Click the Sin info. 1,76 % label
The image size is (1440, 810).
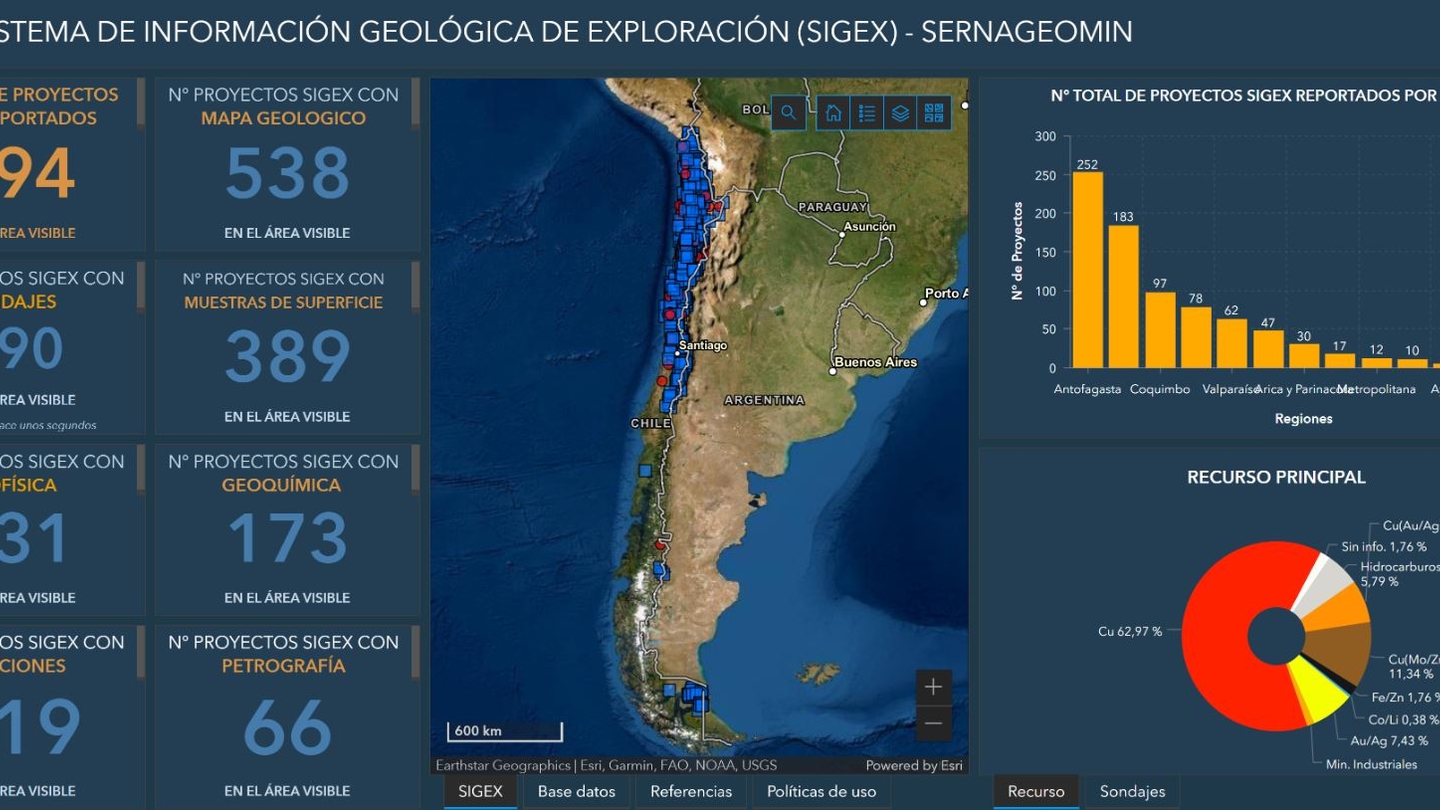pos(1384,547)
